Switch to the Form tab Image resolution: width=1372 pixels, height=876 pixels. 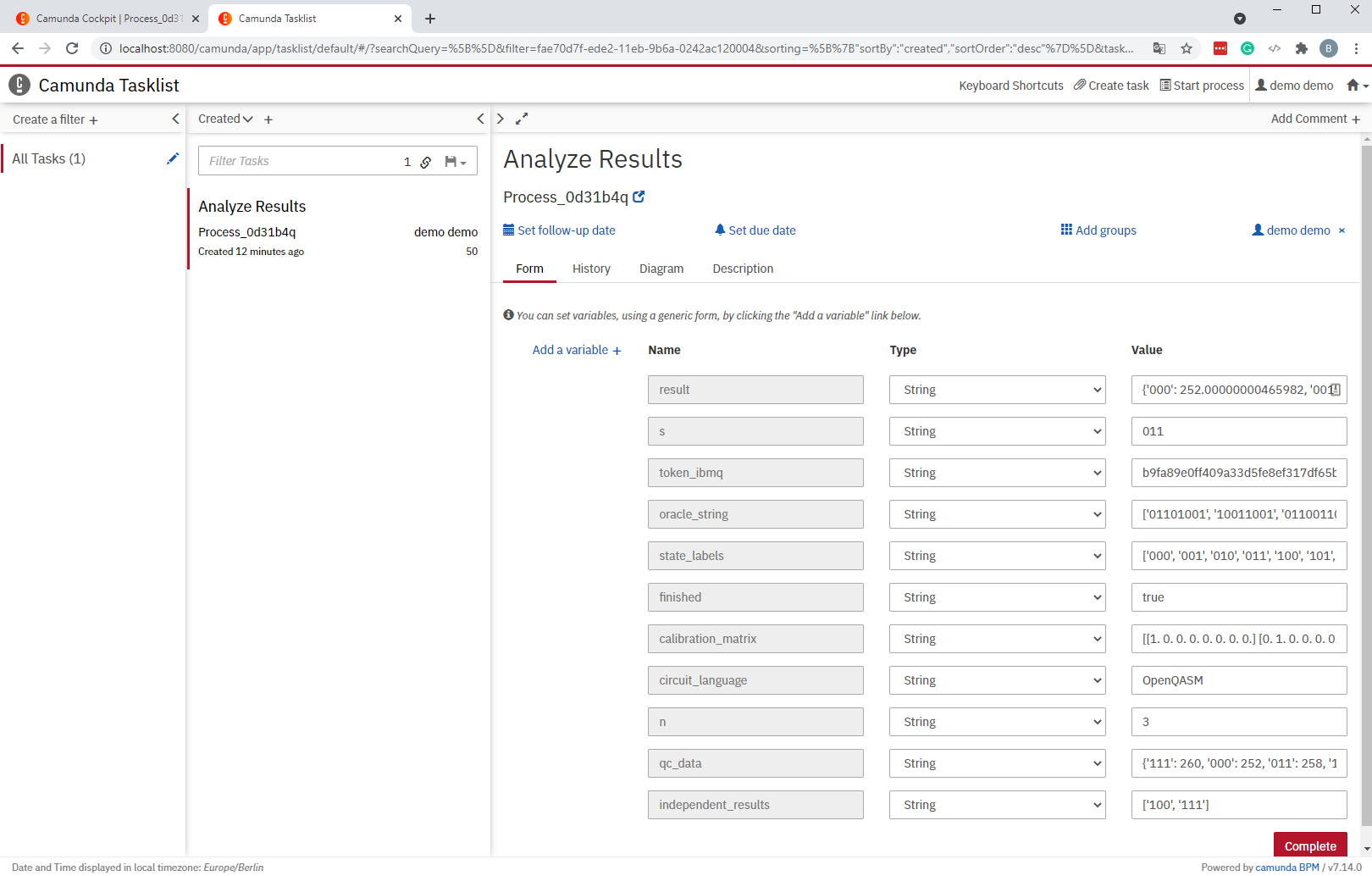coord(529,269)
